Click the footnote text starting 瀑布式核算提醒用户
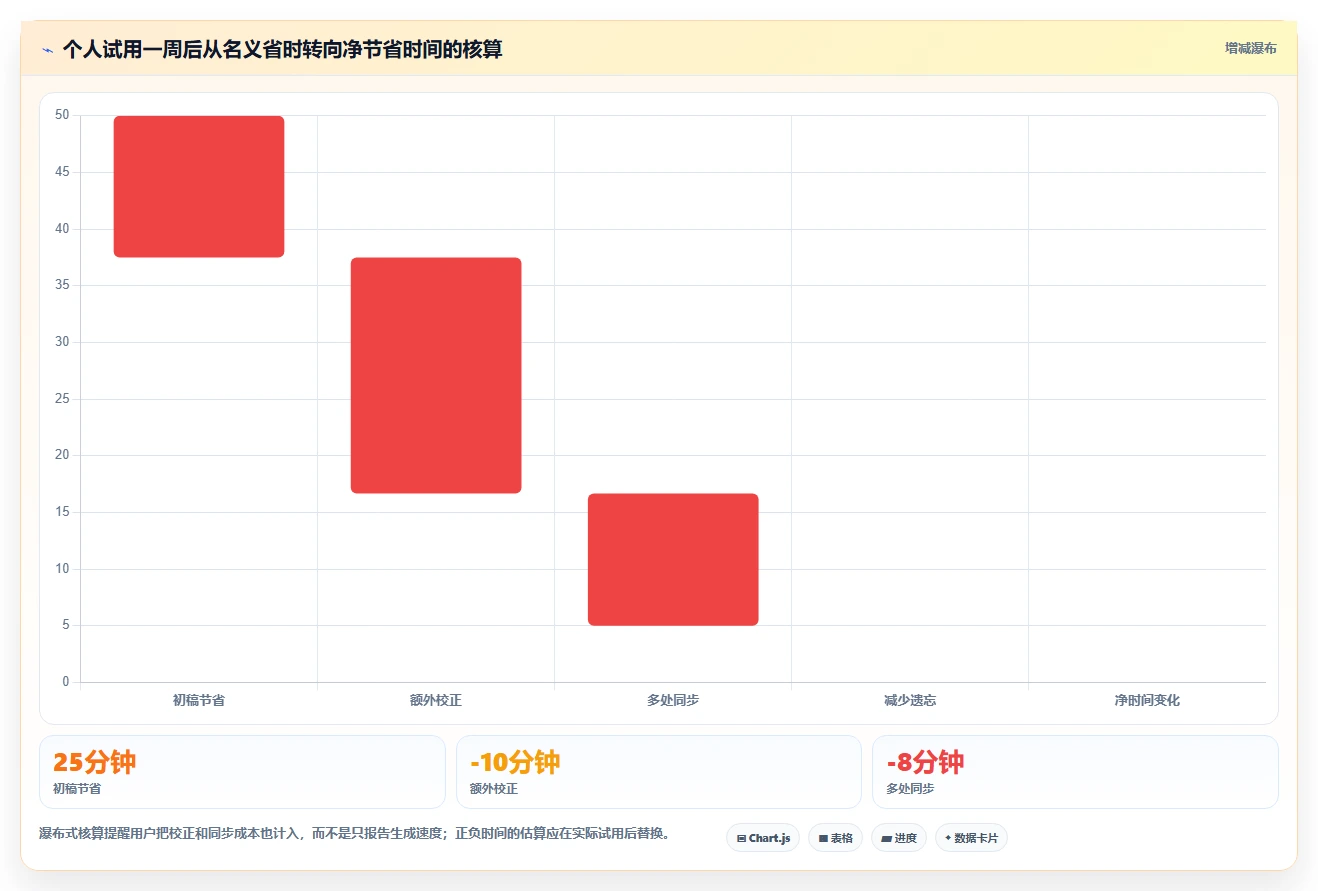Image resolution: width=1318 pixels, height=891 pixels. 354,833
